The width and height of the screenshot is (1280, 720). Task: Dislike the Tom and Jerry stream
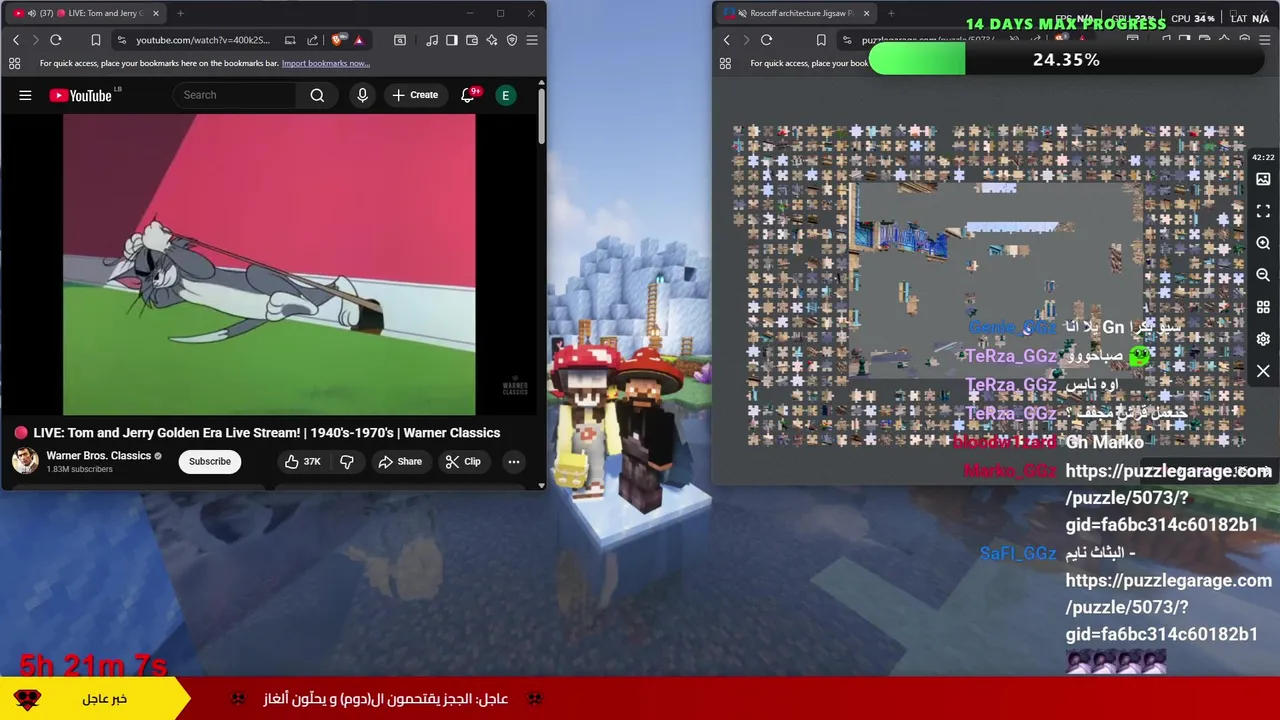click(x=347, y=461)
